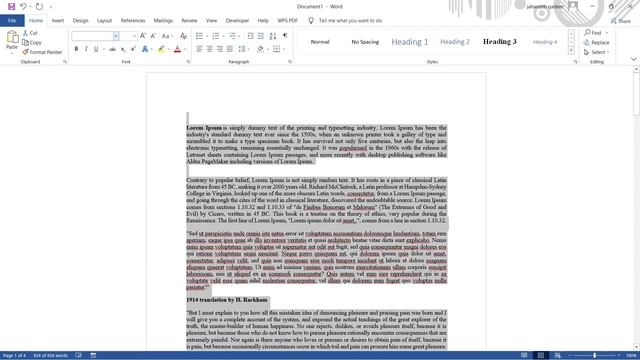The image size is (640, 360).
Task: Activate the Format Painter
Action: click(x=42, y=52)
